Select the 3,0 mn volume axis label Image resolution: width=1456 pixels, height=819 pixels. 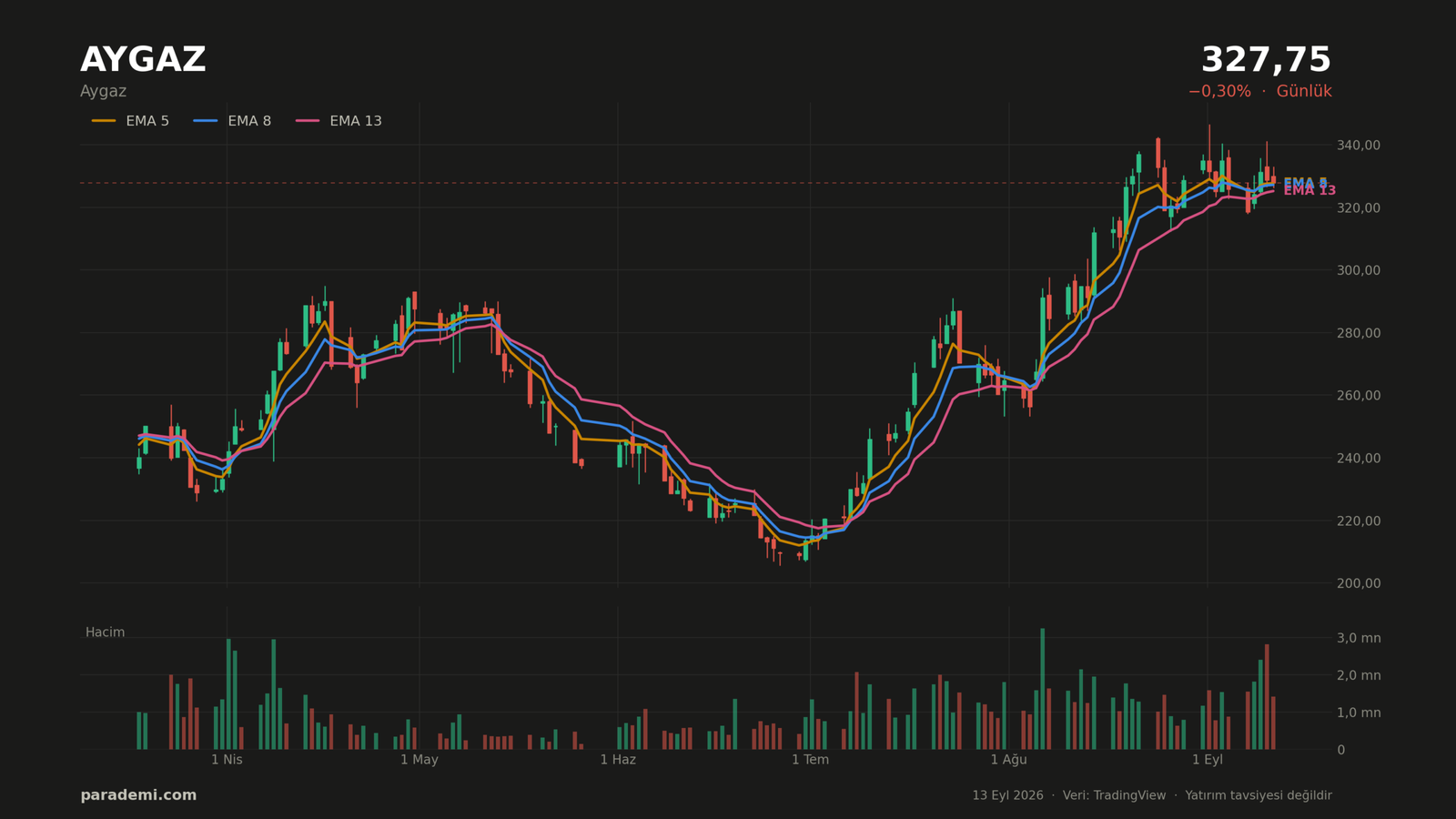1358,638
